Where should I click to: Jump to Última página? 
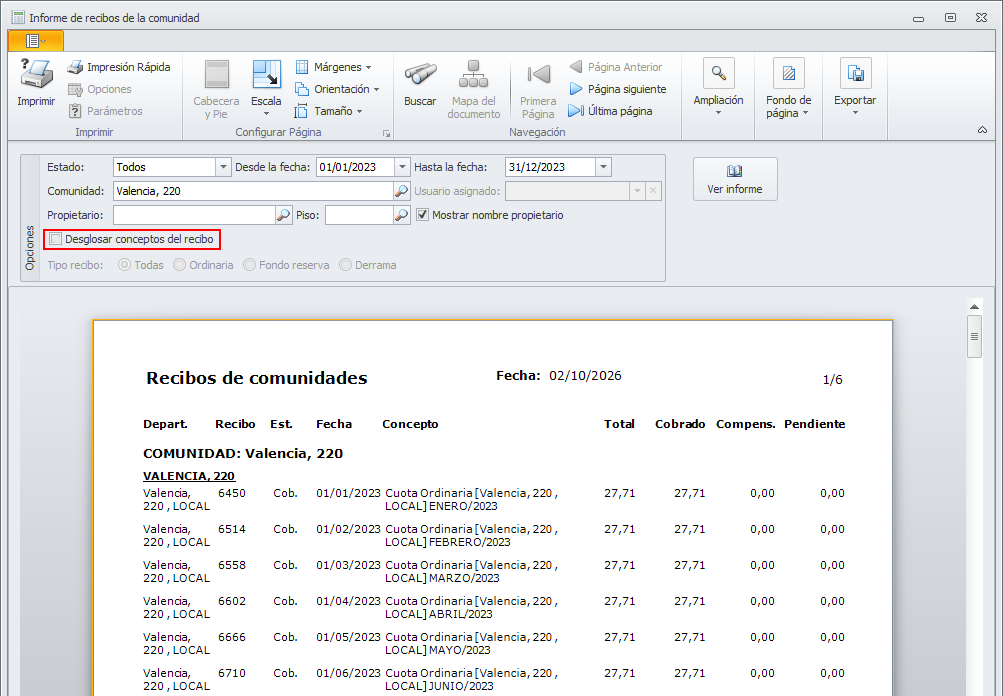click(611, 111)
